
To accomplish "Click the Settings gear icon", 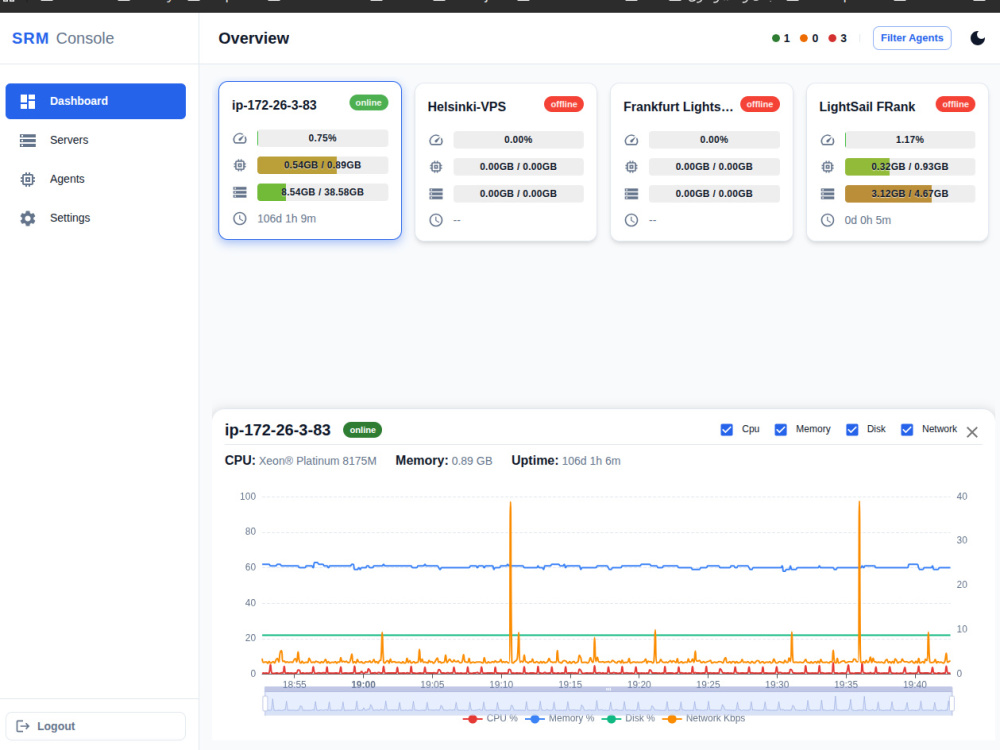I will [x=27, y=218].
